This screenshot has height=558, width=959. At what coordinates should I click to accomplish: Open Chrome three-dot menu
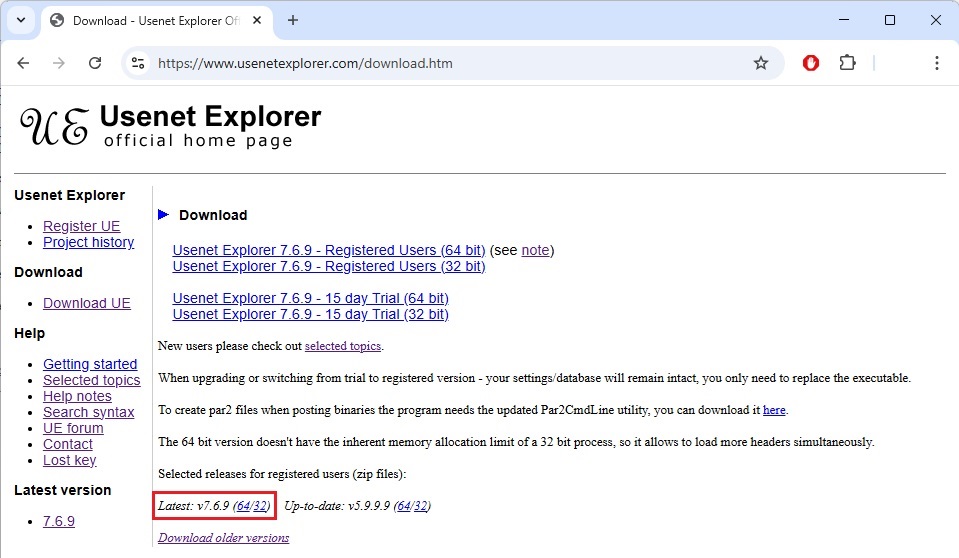pyautogui.click(x=936, y=63)
